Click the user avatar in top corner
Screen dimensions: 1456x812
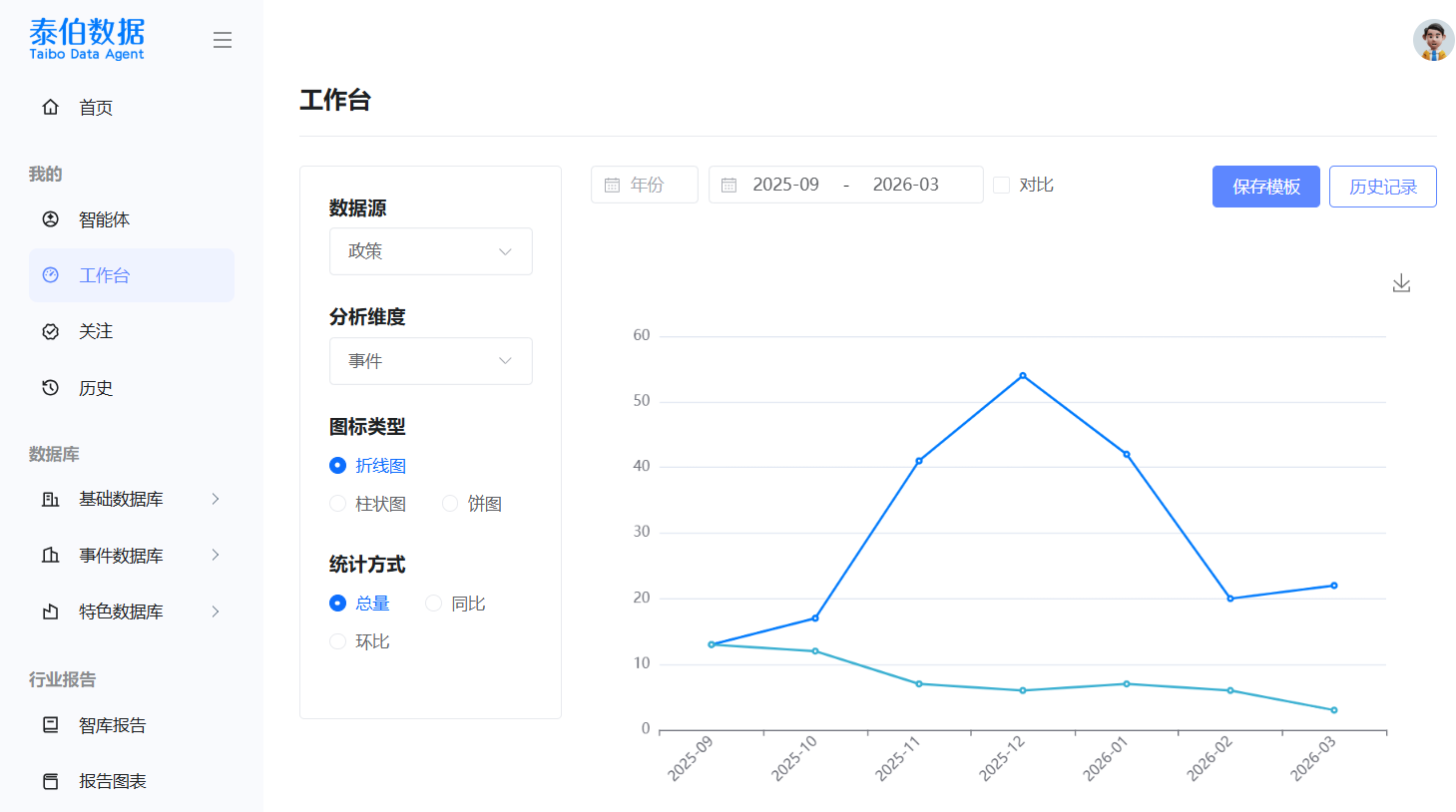click(1433, 41)
